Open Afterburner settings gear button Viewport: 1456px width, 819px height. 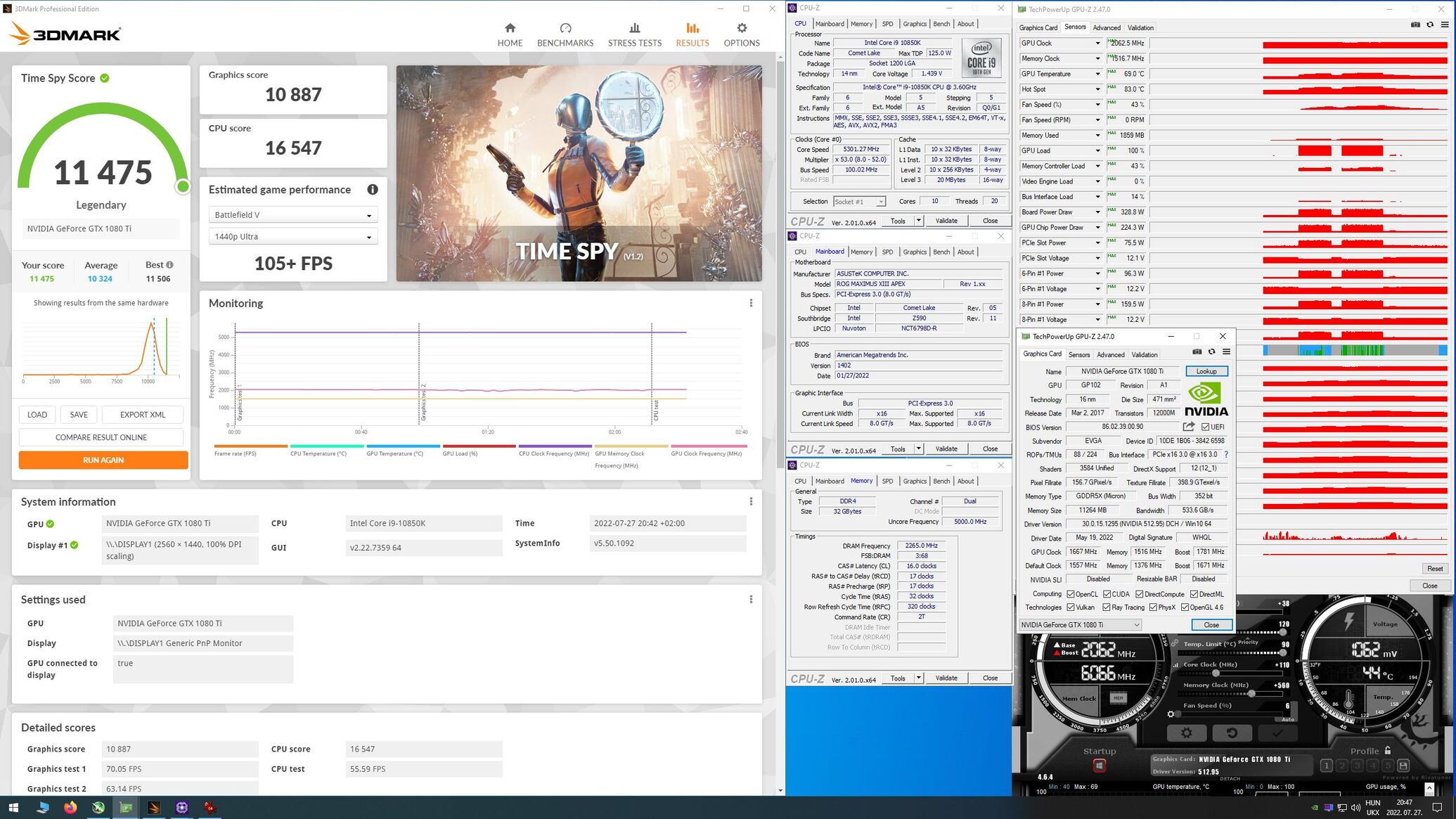(x=1187, y=733)
